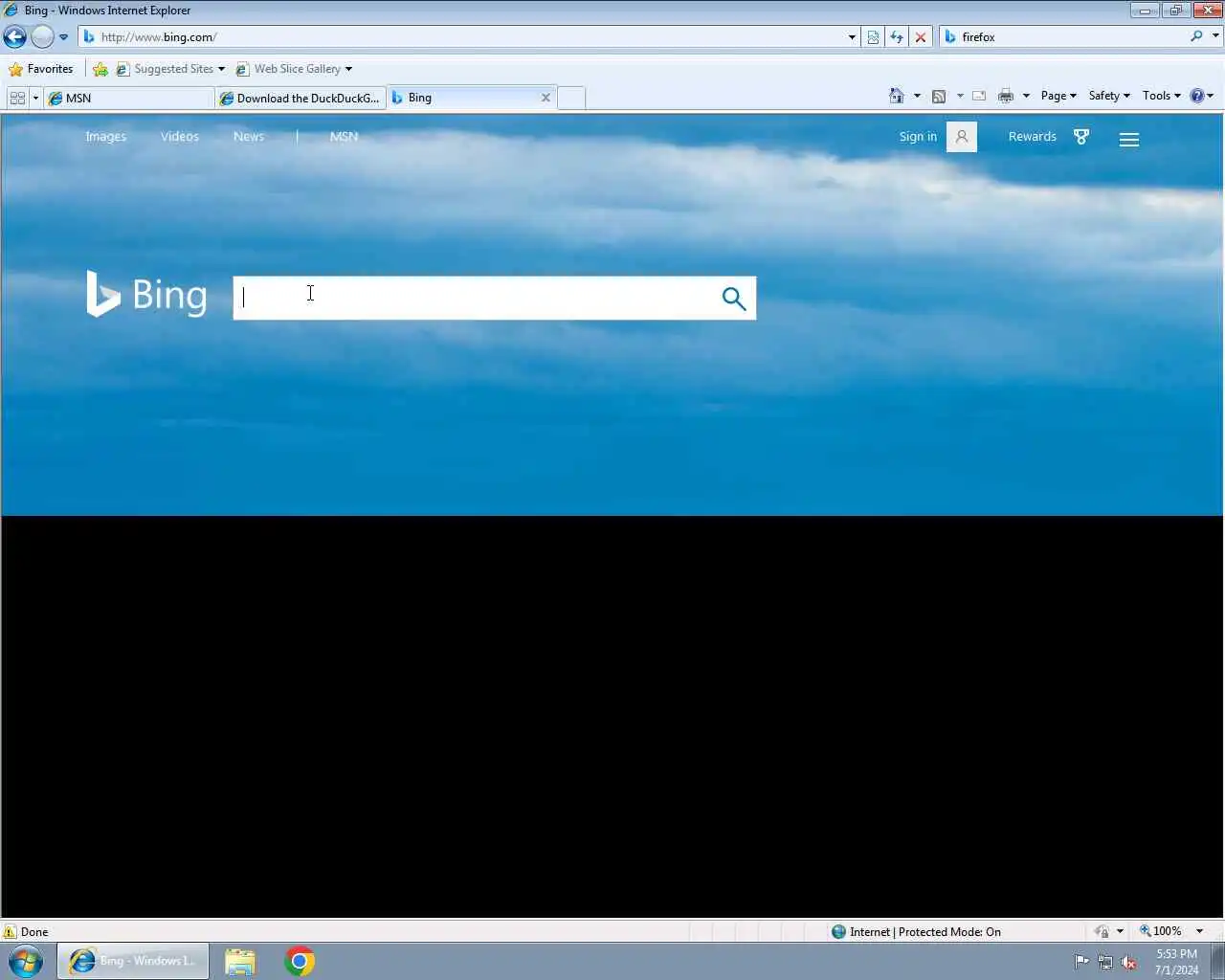The width and height of the screenshot is (1225, 980).
Task: Close the Bing tab
Action: pyautogui.click(x=546, y=98)
